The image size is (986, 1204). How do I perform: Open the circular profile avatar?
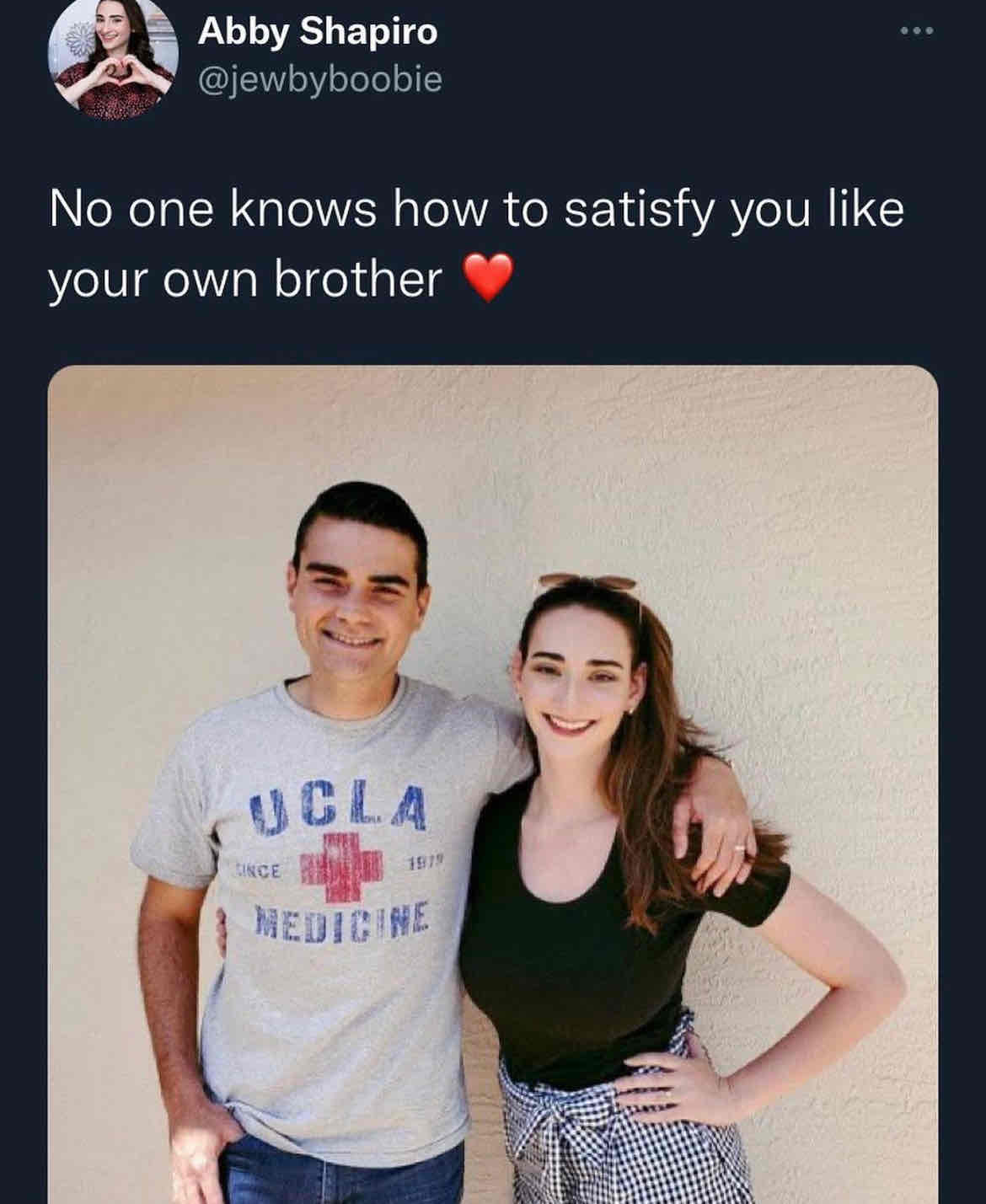point(114,56)
